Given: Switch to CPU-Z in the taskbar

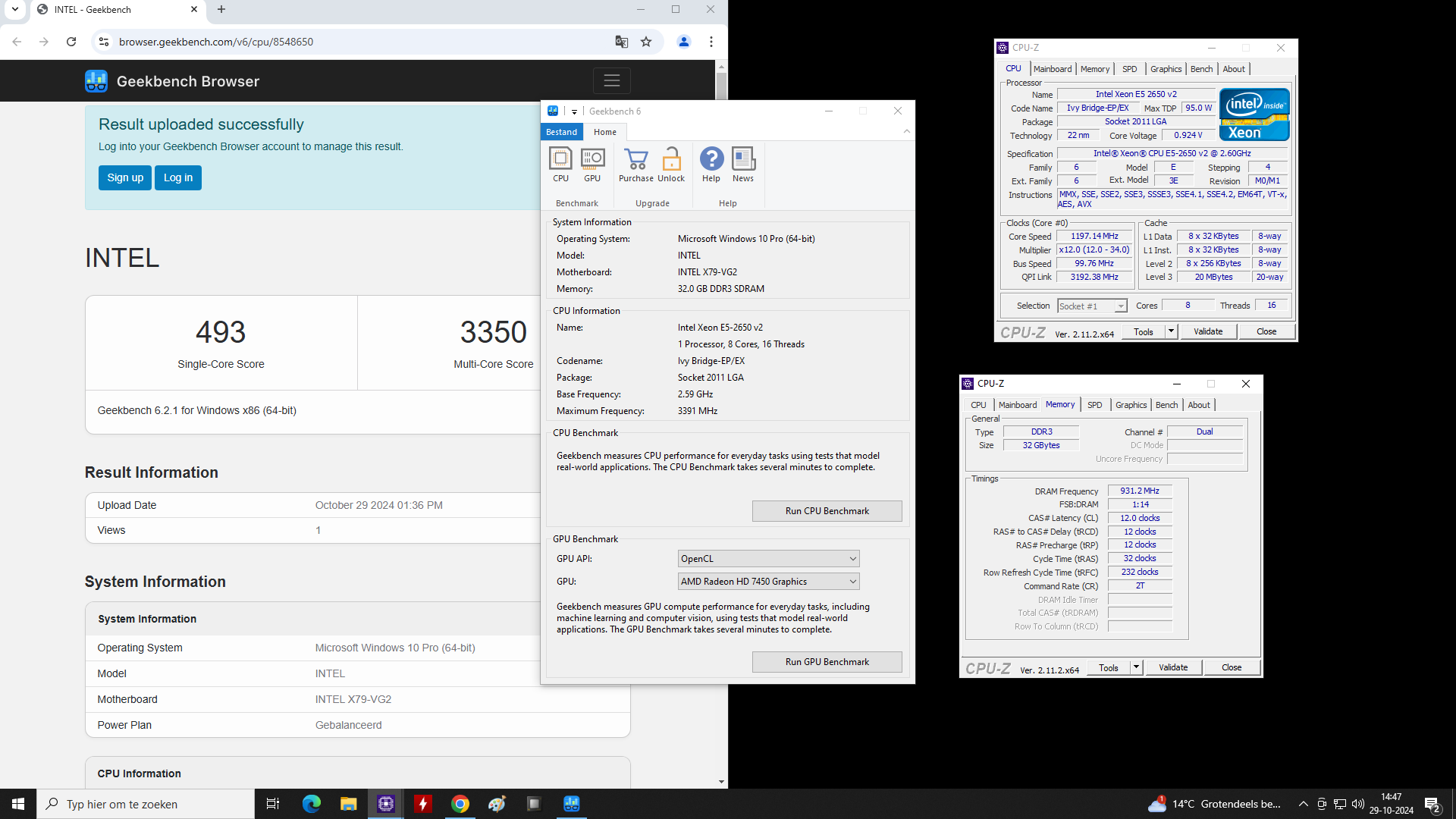Looking at the screenshot, I should 385,804.
